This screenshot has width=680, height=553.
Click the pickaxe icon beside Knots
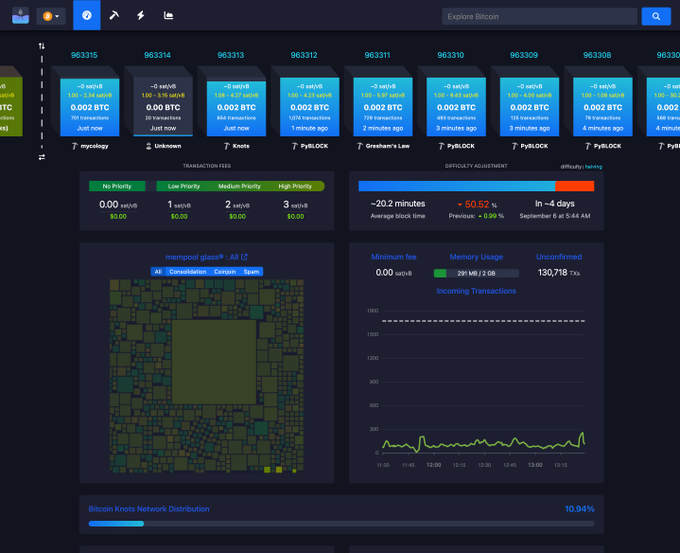[227, 146]
